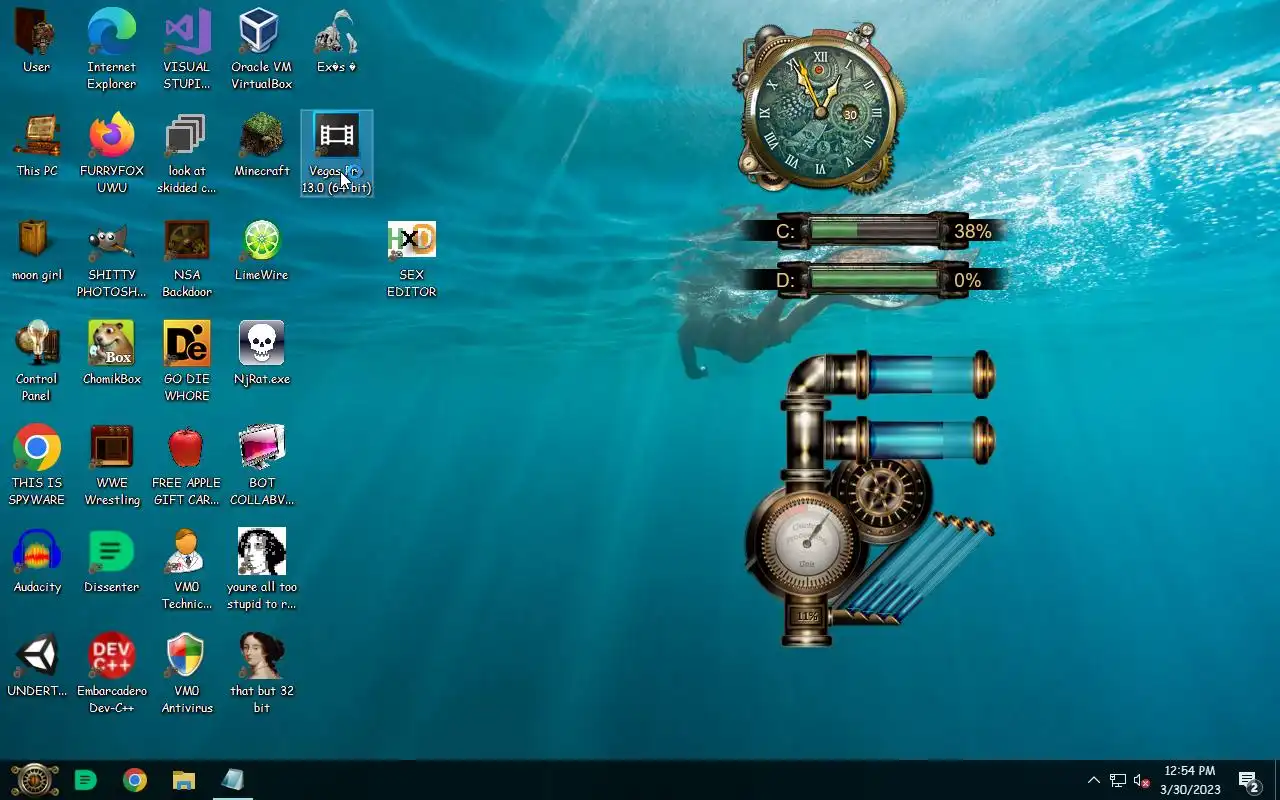Image resolution: width=1280 pixels, height=800 pixels.
Task: Launch SHITTY PHOTOSH... GIMP shortcut
Action: tap(112, 257)
